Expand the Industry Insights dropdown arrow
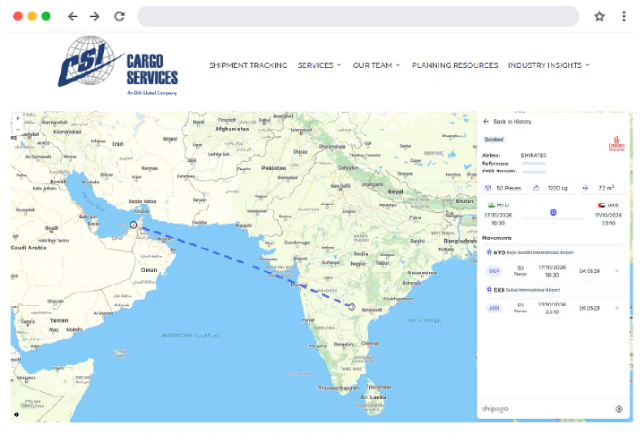The width and height of the screenshot is (644, 443). click(x=587, y=65)
